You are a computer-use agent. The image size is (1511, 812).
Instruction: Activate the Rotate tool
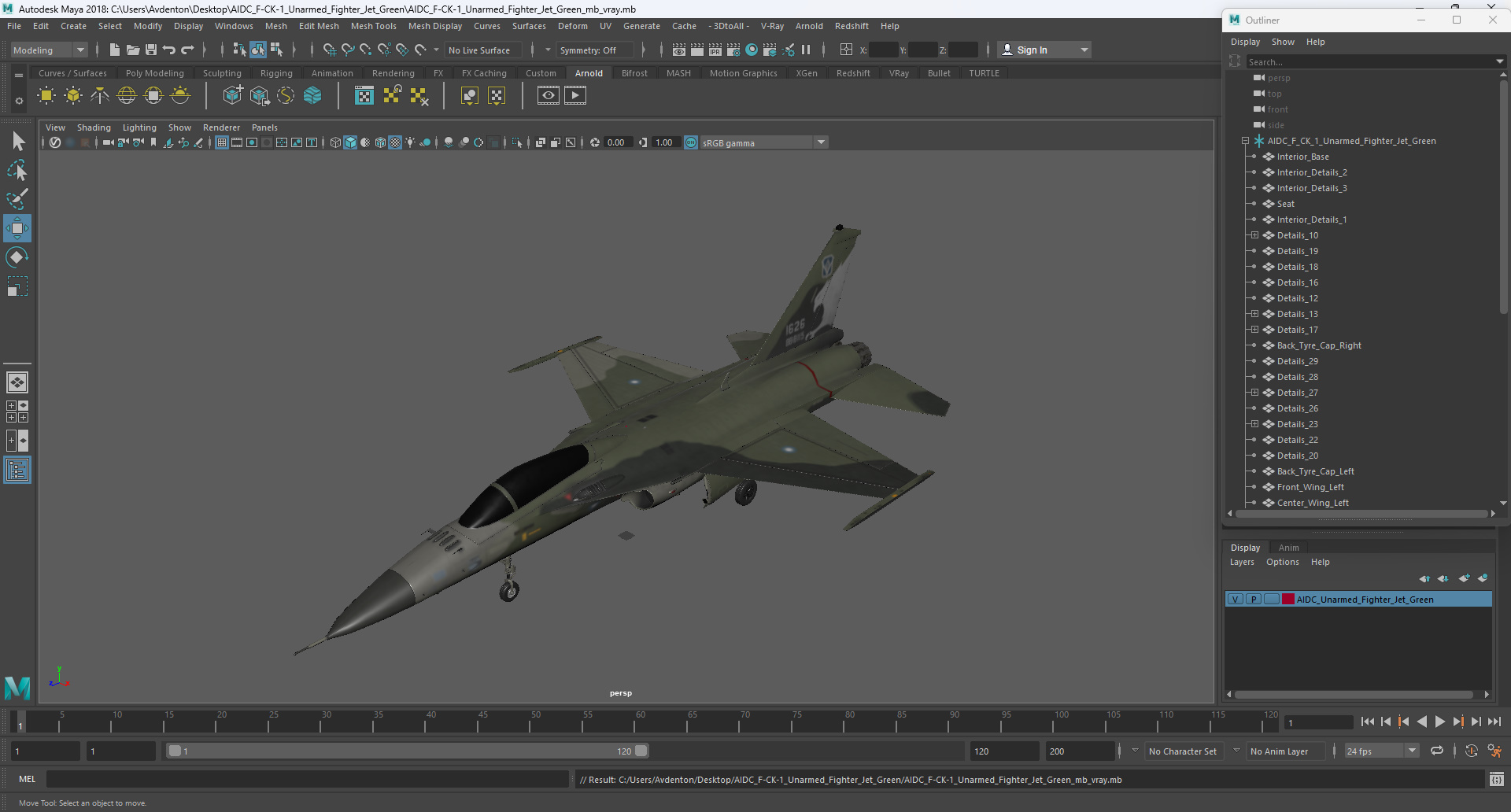[17, 257]
